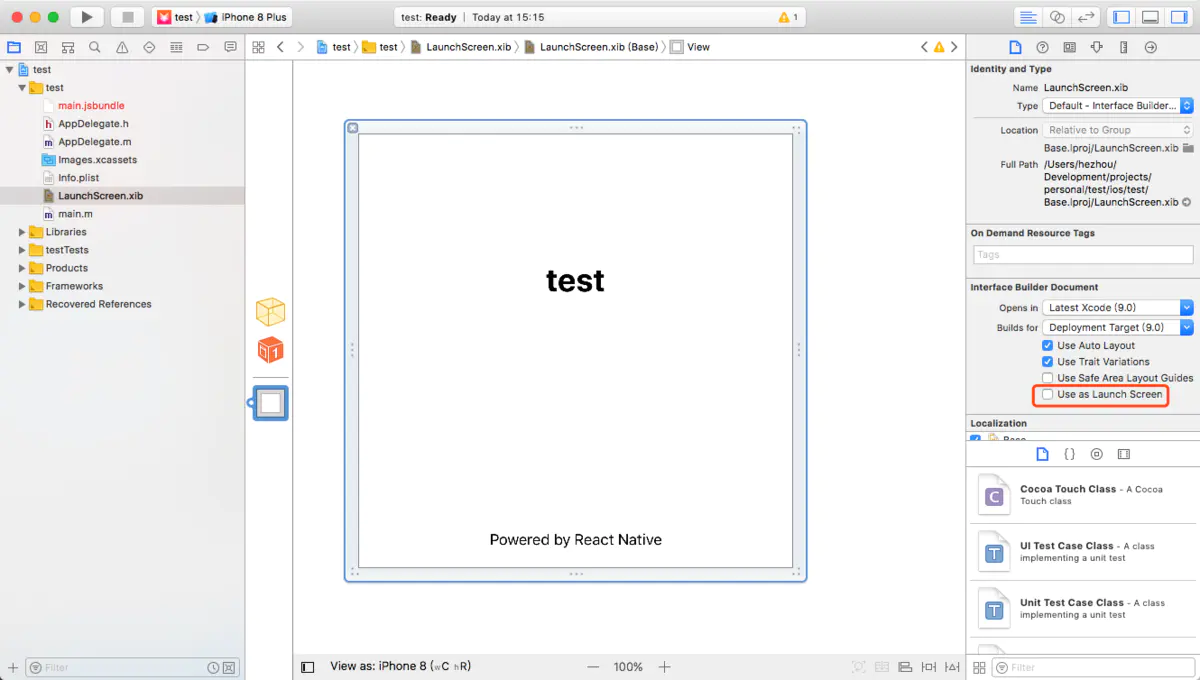1200x680 pixels.
Task: Select the iPhone 8 Plus run destination
Action: (246, 17)
